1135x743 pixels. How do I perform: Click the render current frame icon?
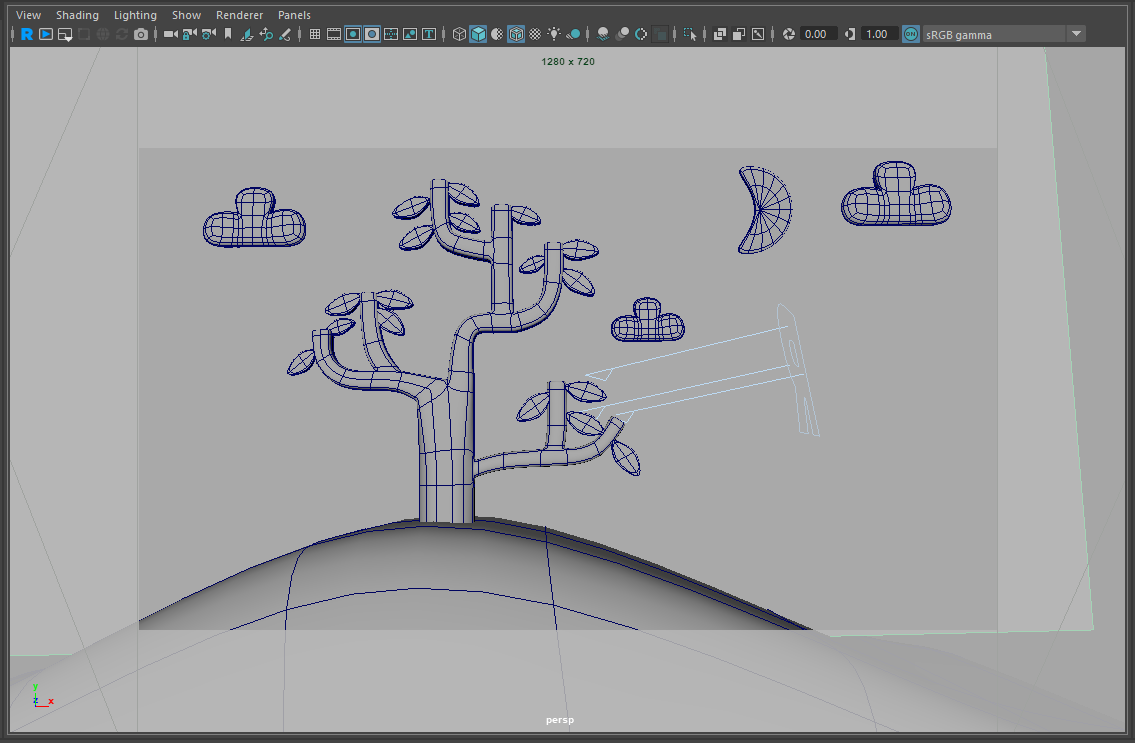27,34
